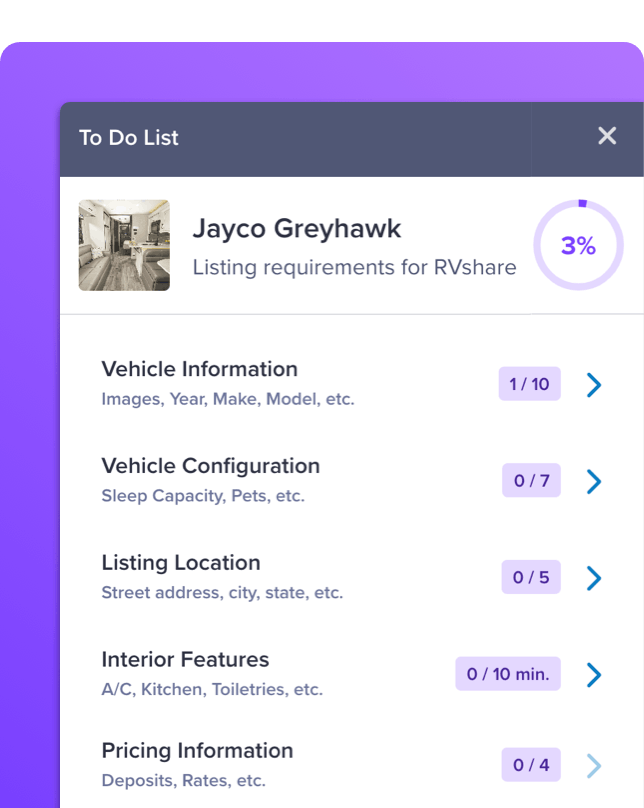Open Listing Location using its chevron arrow

(594, 578)
